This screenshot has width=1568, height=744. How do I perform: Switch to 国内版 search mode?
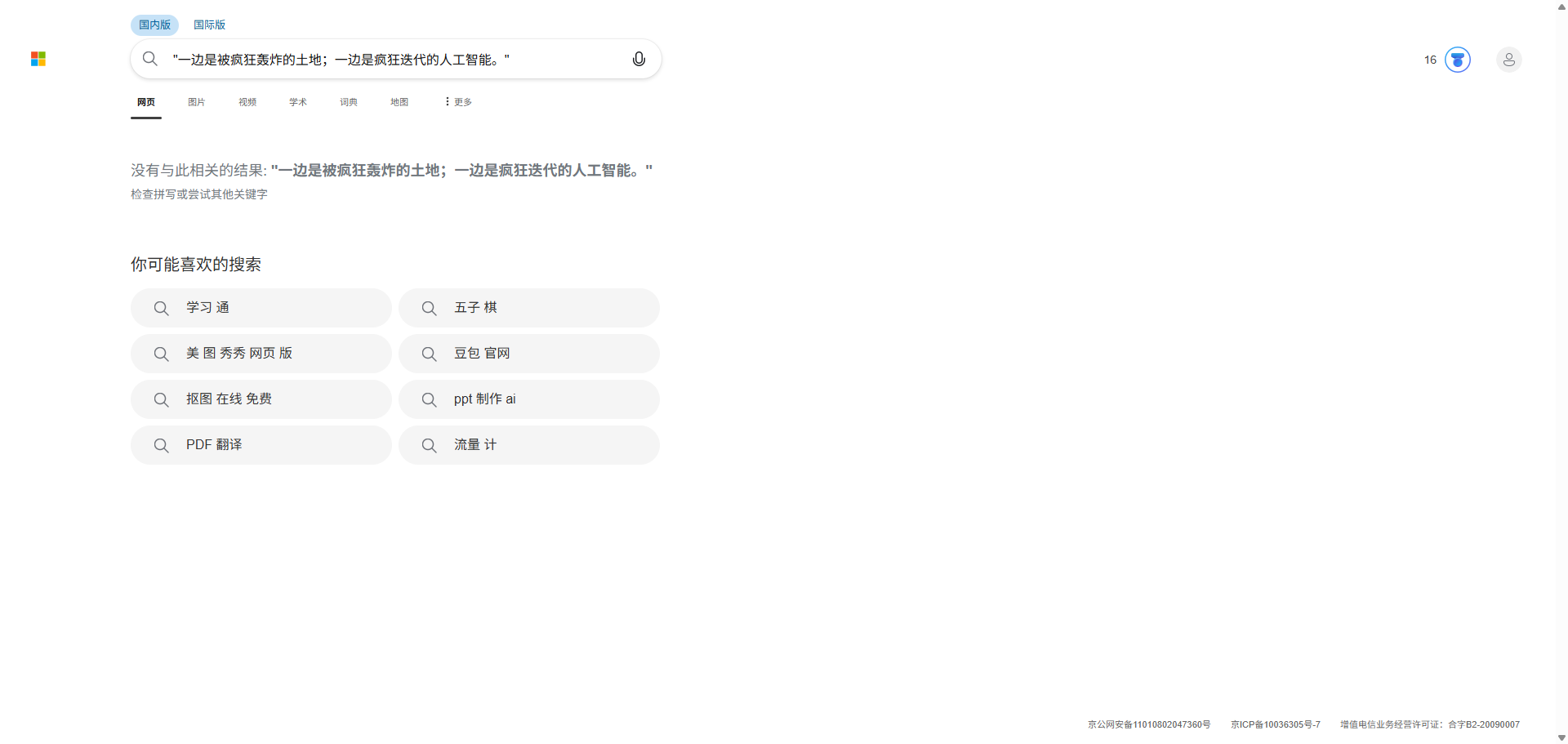point(154,25)
